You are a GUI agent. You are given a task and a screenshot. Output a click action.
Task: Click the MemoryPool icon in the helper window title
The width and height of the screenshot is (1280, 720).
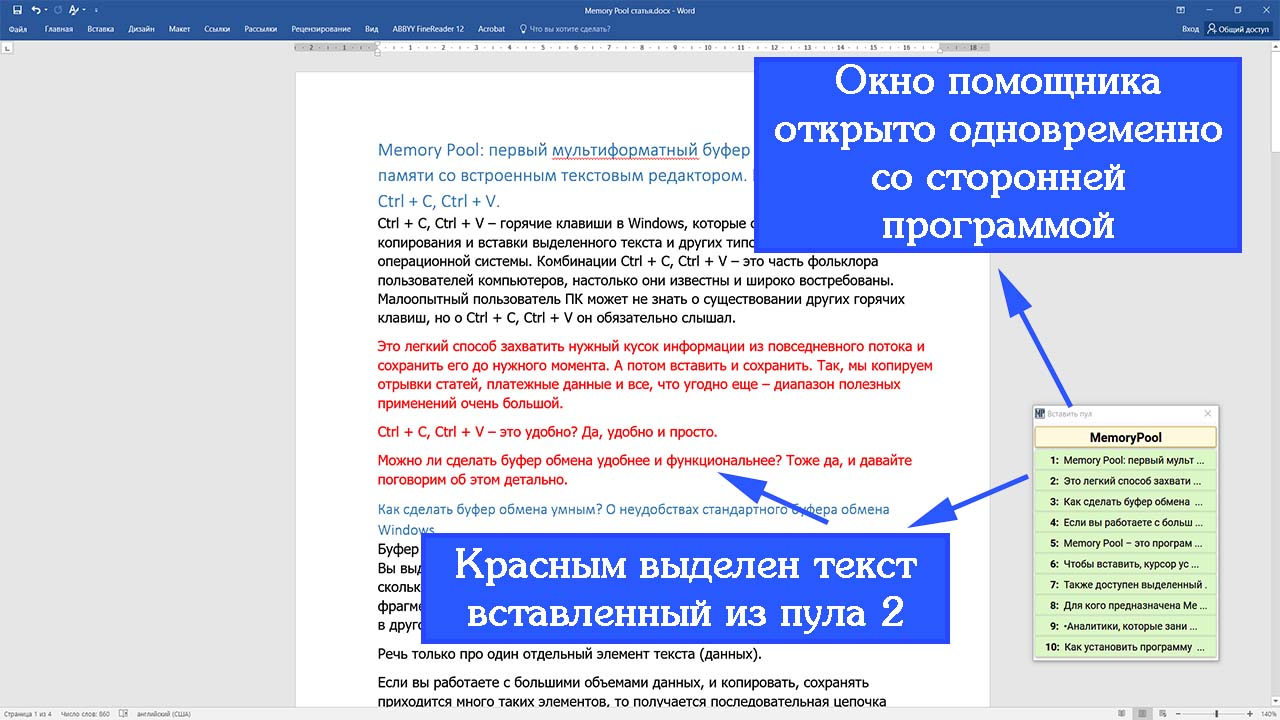1042,412
